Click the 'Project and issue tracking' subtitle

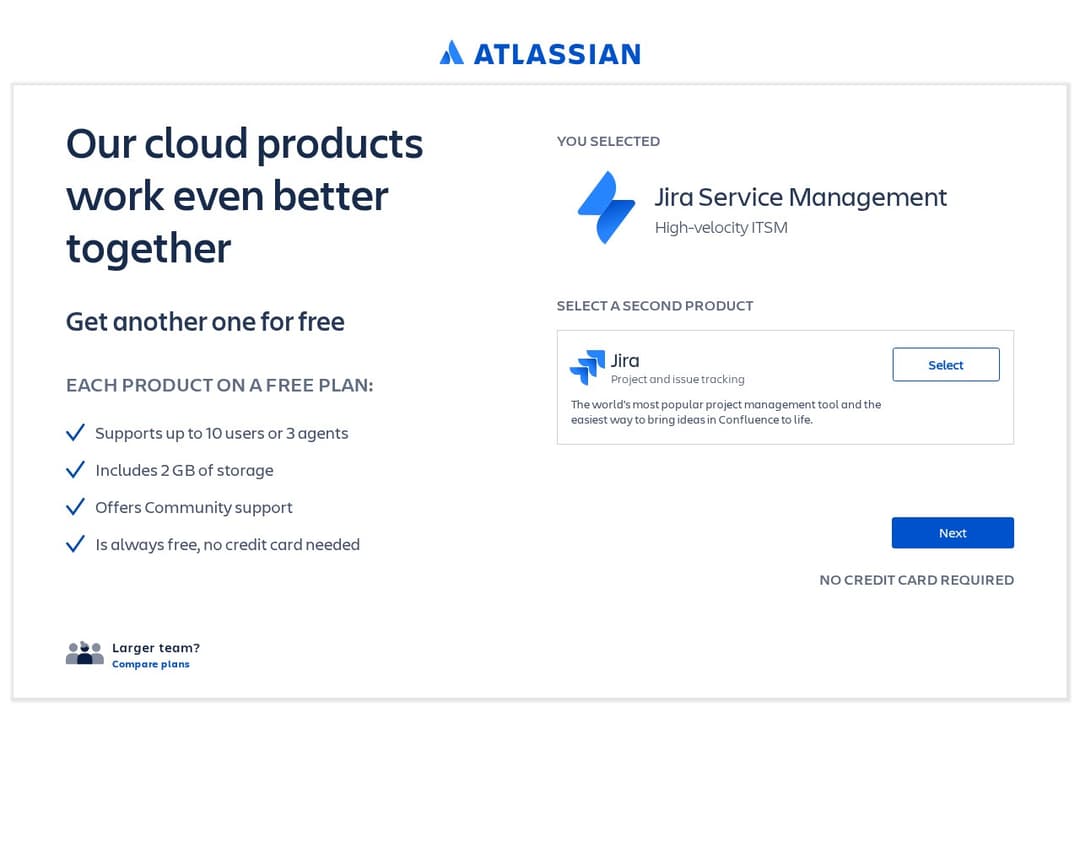(677, 380)
